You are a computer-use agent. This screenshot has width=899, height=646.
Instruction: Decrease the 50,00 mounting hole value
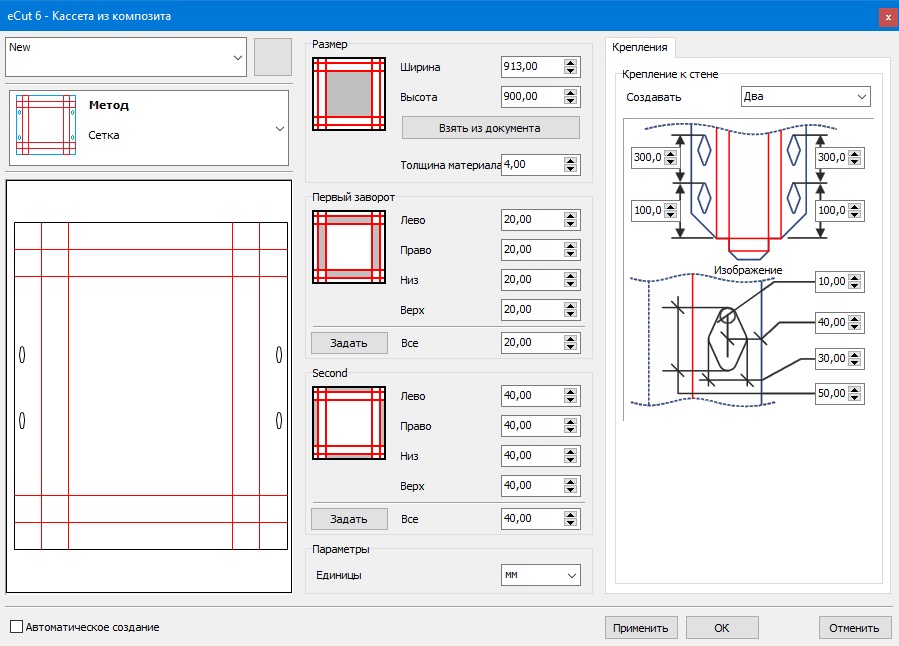855,397
